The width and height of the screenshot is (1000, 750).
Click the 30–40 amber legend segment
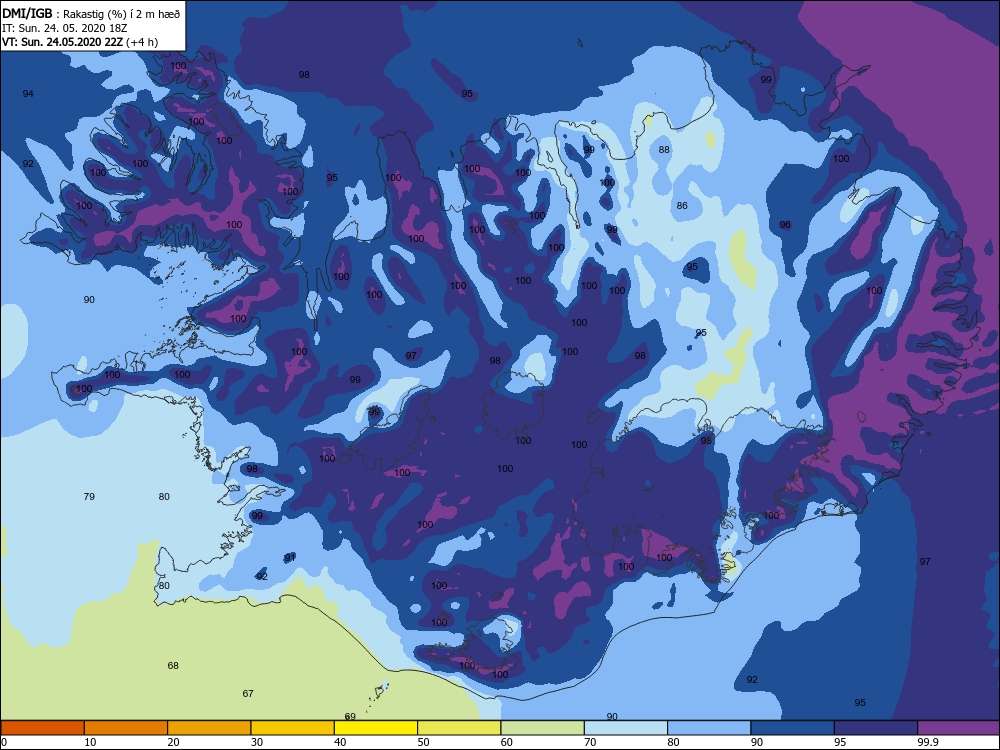(292, 728)
